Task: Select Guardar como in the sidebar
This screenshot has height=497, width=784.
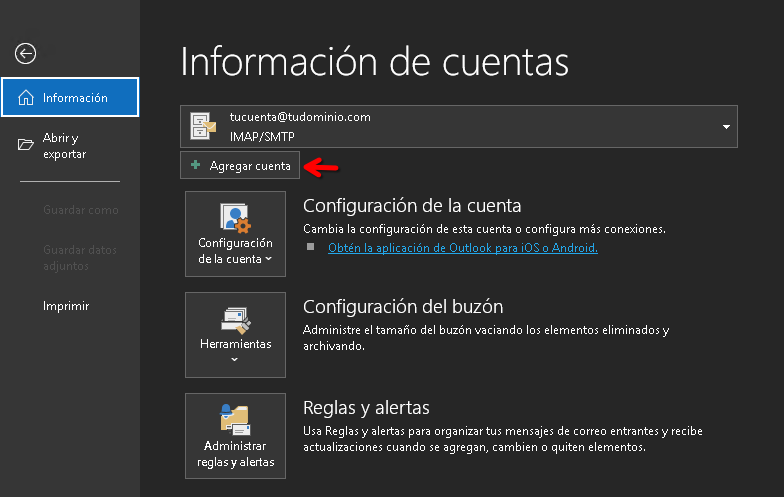Action: pyautogui.click(x=80, y=210)
